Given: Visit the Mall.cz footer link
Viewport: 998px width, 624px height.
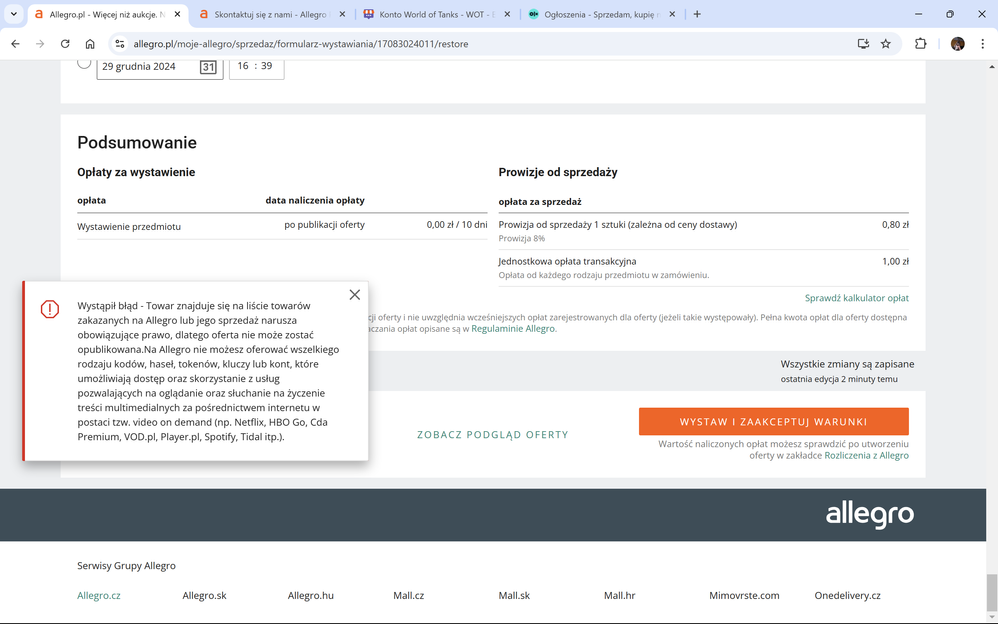Looking at the screenshot, I should tap(409, 596).
